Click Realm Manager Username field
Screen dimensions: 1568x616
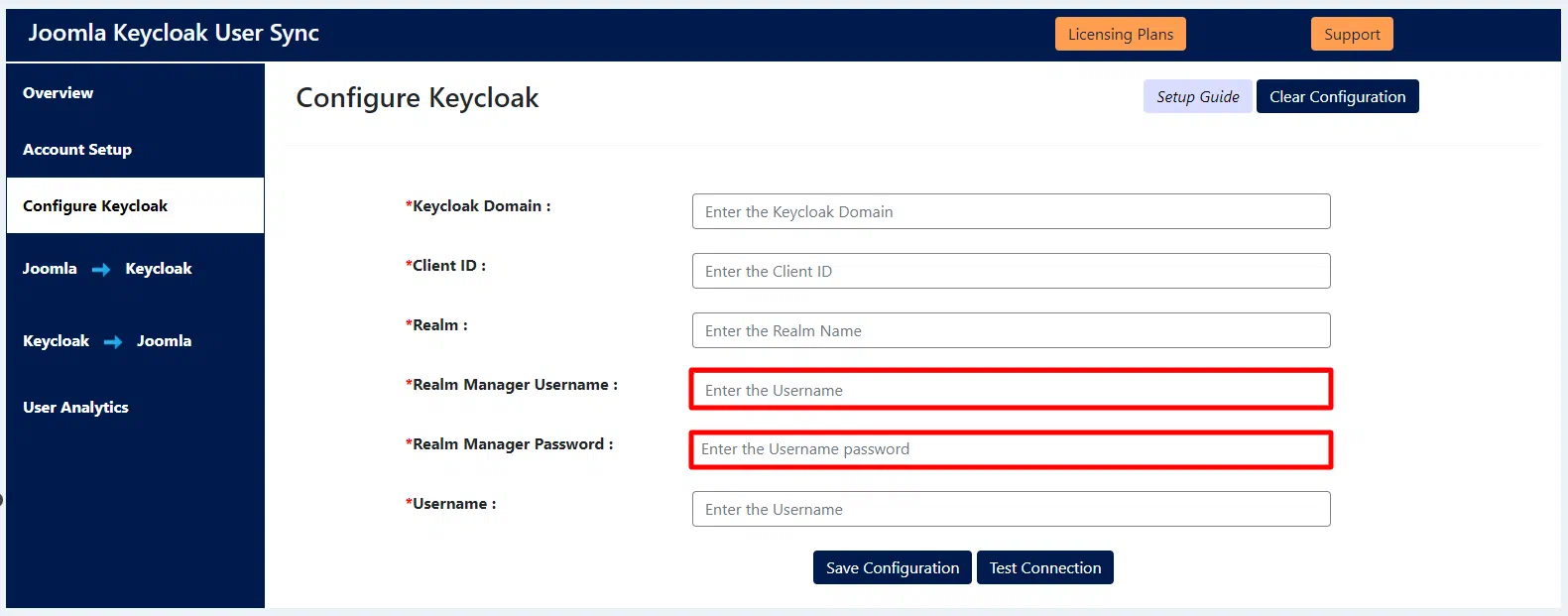pos(1011,390)
